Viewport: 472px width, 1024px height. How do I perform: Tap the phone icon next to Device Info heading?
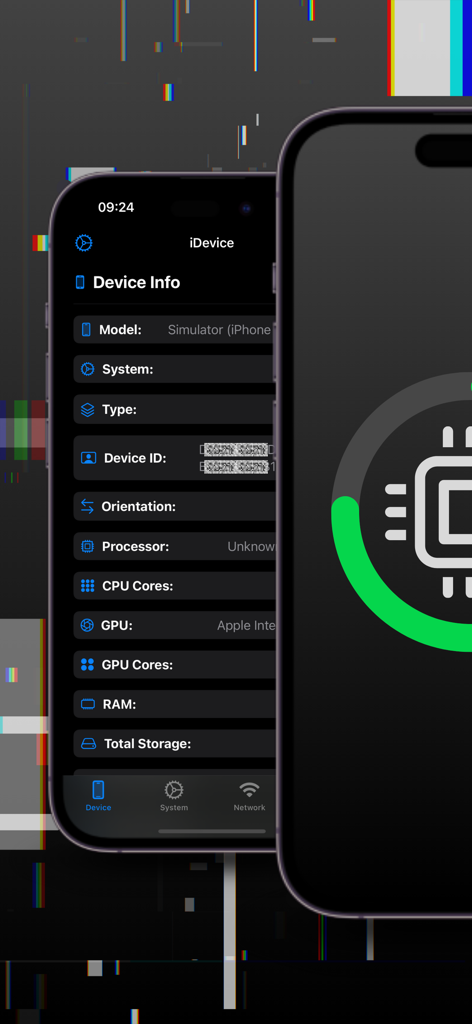pos(80,282)
